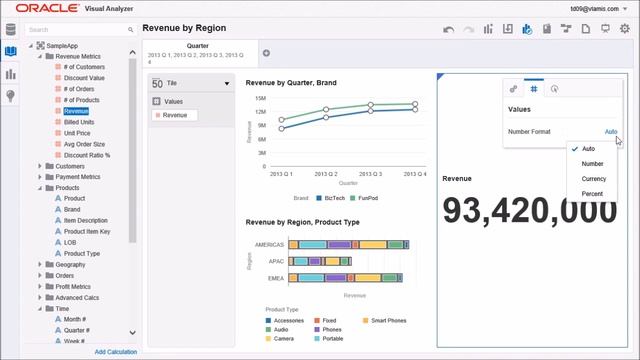Open the link properties tab icon

click(x=513, y=89)
